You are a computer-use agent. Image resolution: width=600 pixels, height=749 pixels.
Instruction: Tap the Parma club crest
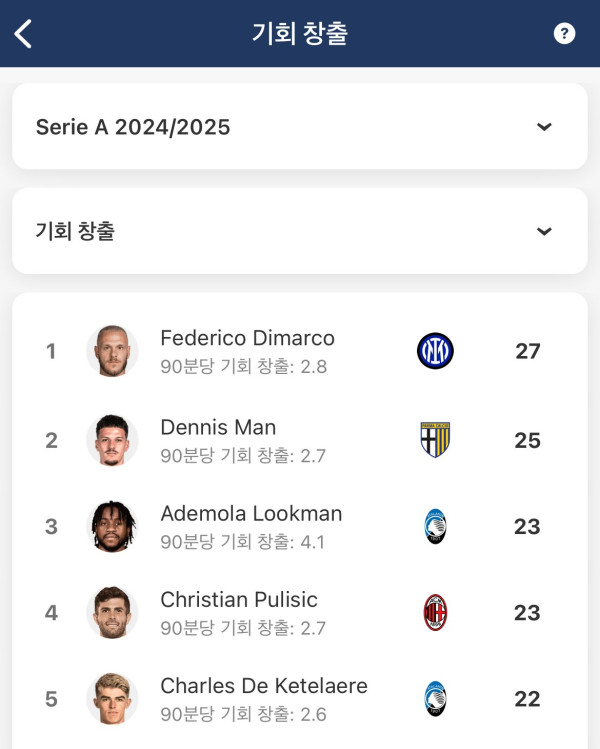pos(435,440)
